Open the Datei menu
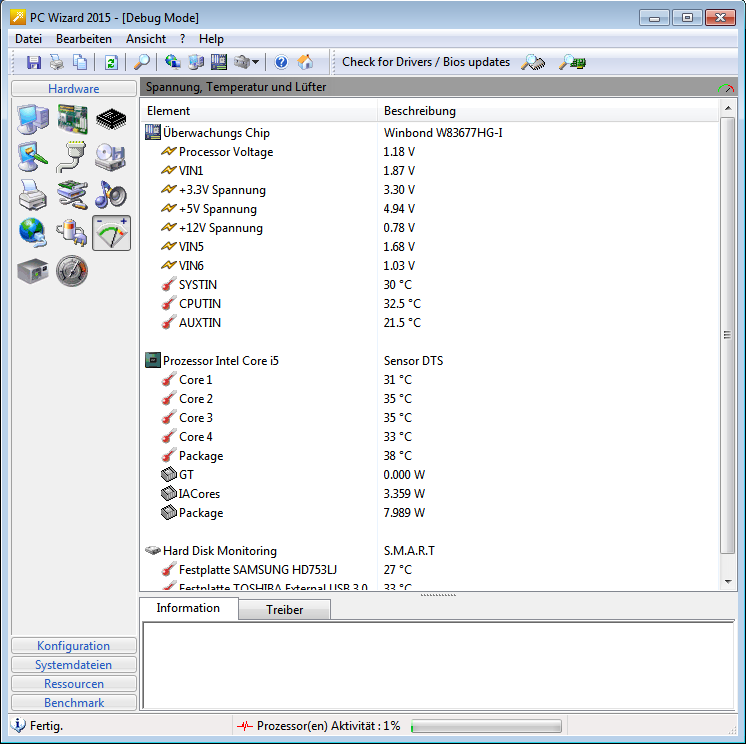This screenshot has width=748, height=744. click(x=29, y=39)
